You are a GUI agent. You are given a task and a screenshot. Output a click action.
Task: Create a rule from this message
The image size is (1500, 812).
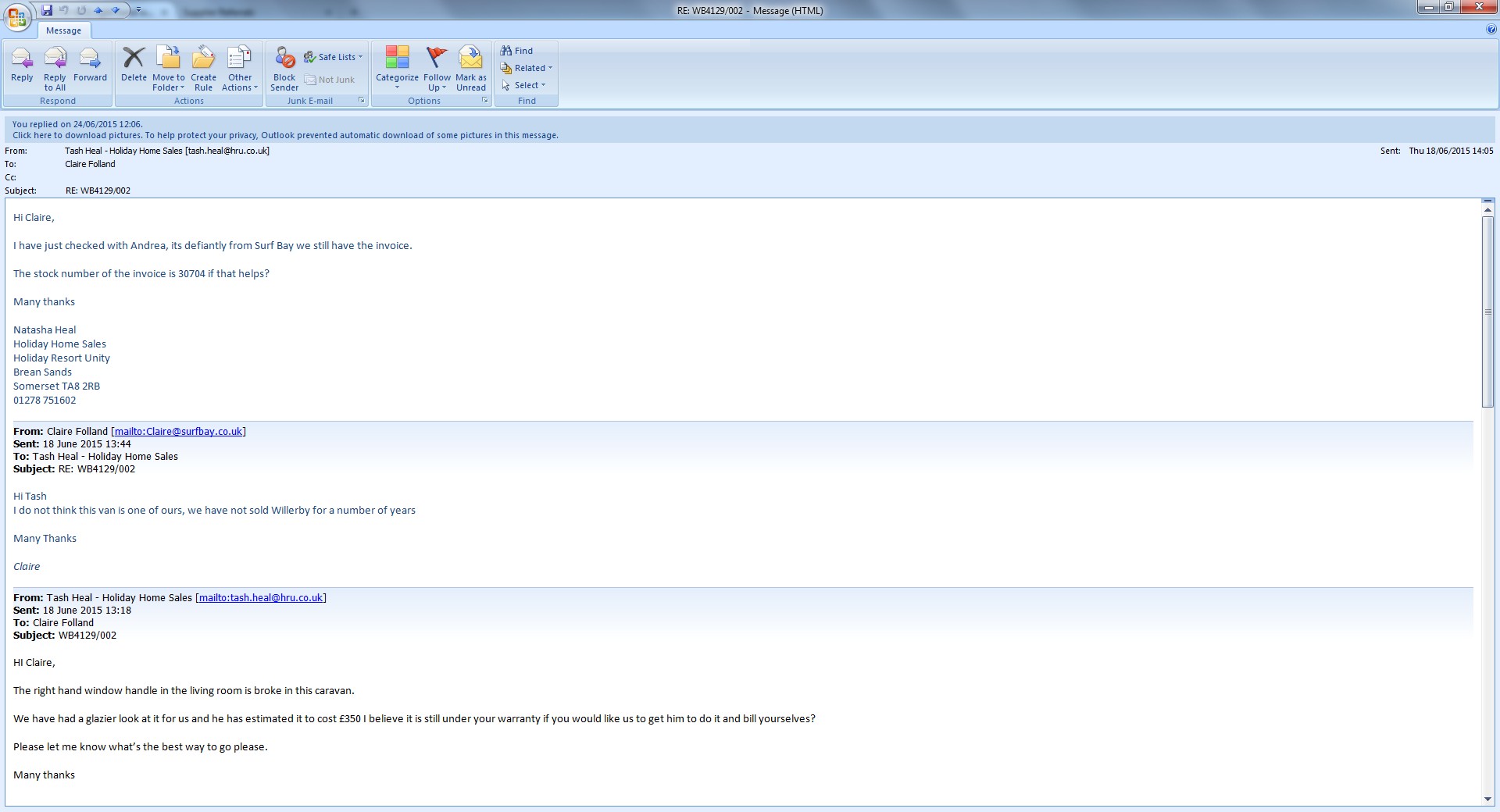203,69
